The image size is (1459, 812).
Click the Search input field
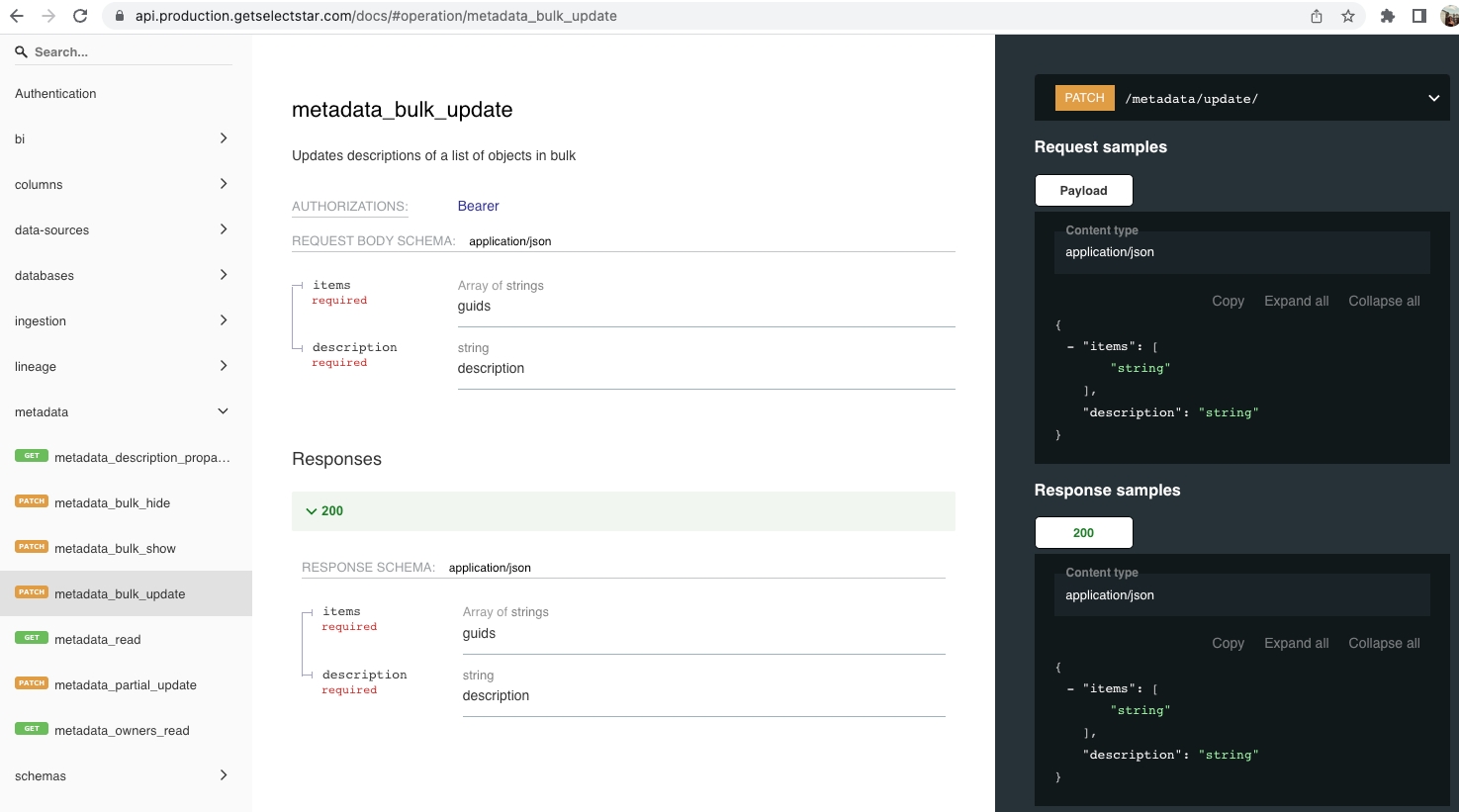(x=129, y=52)
